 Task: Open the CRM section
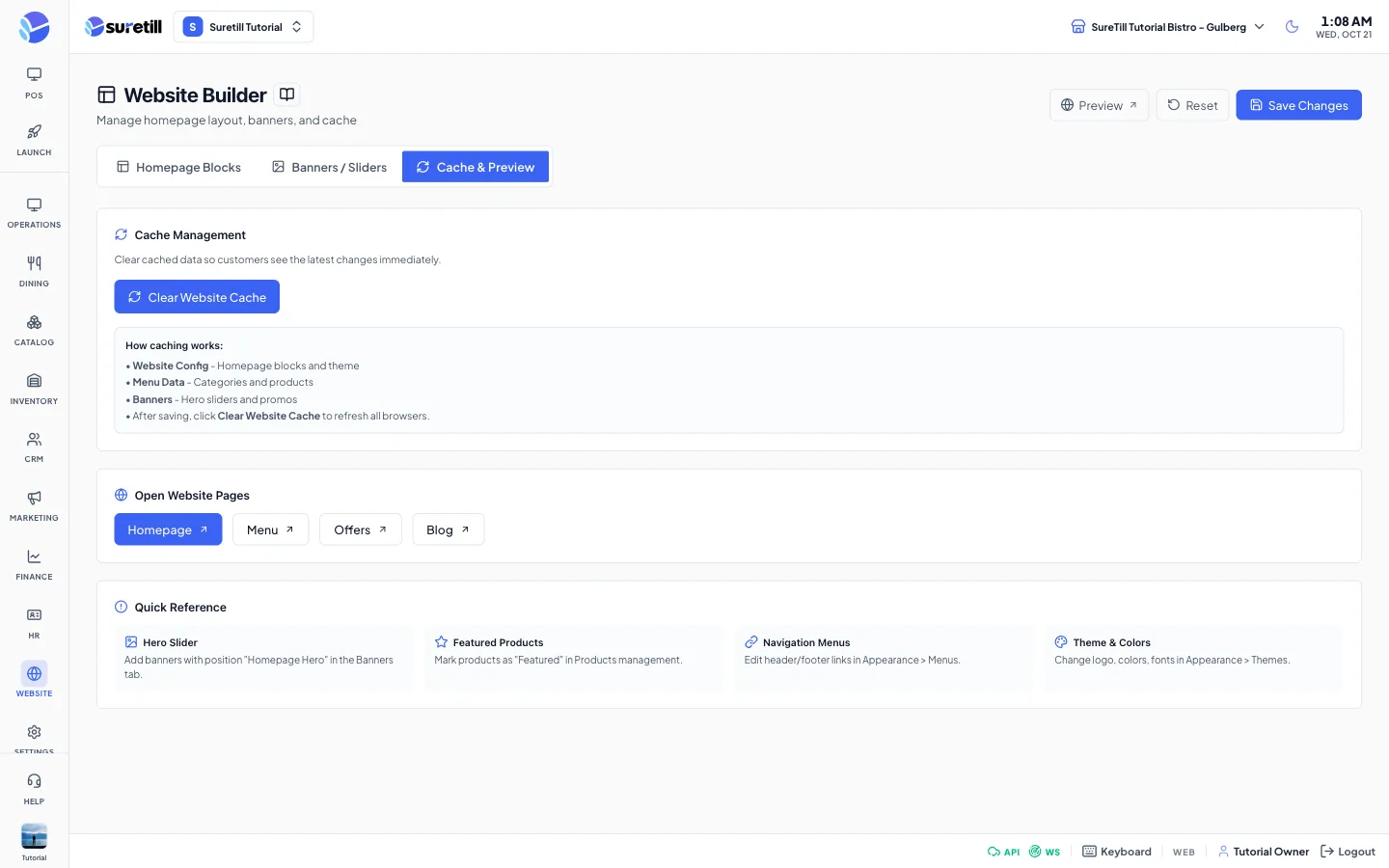coord(34,448)
